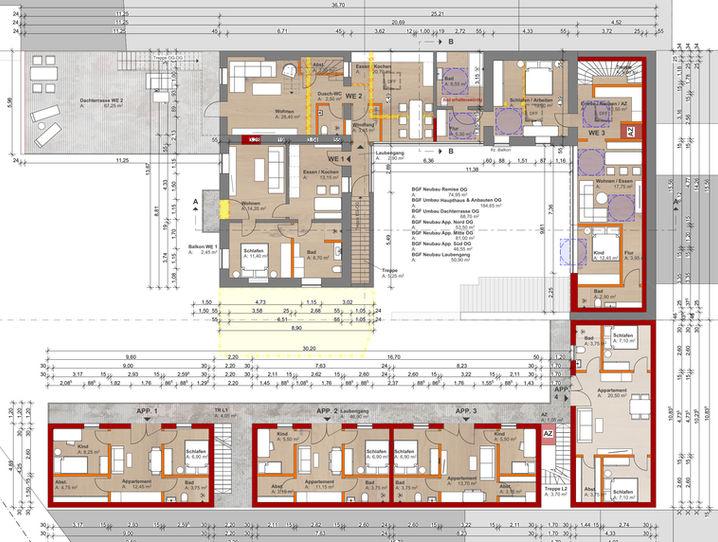Click the 'Schlafen / Arbeiten' room label
Screen dimensions: 718x542
tap(531, 100)
